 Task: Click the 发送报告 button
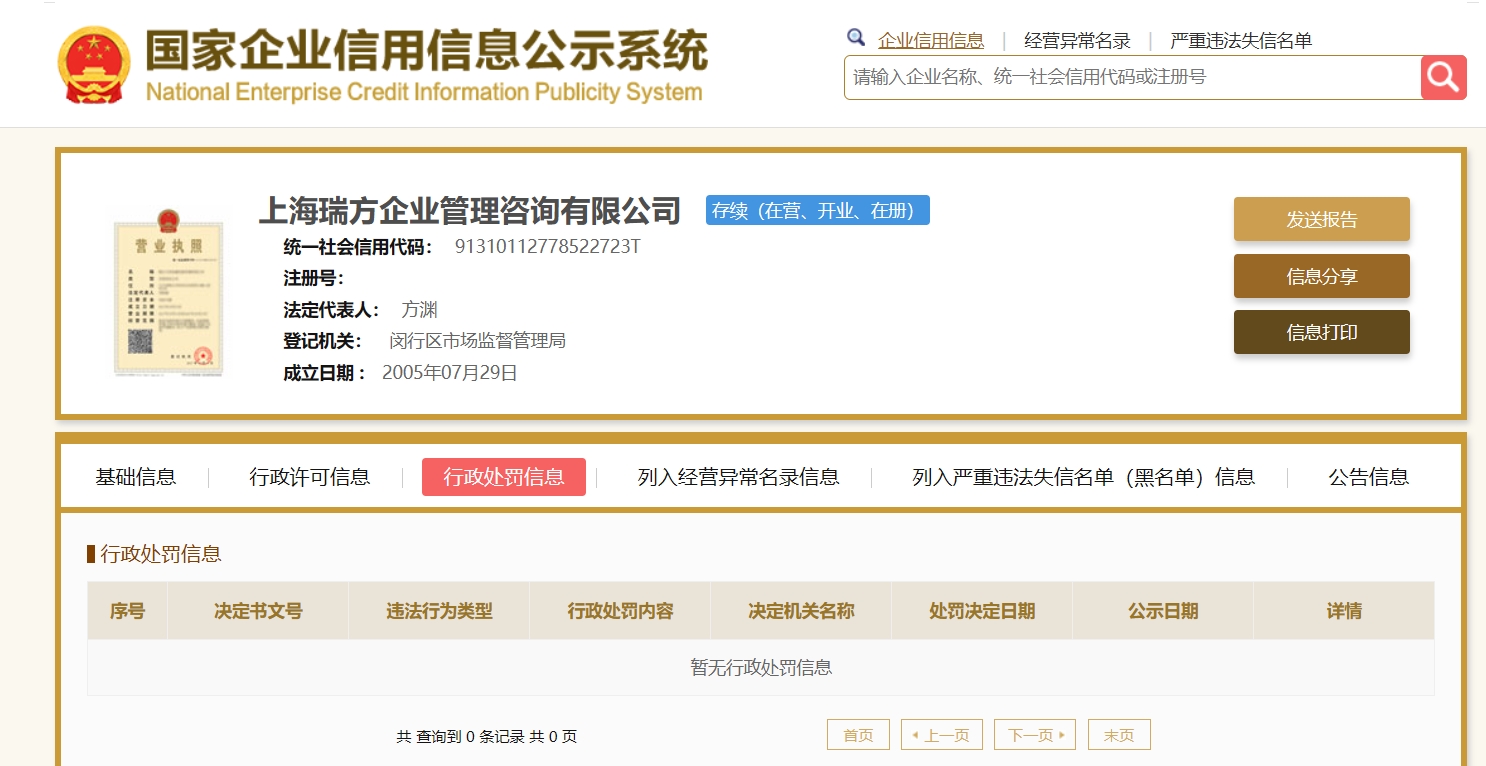[x=1322, y=219]
